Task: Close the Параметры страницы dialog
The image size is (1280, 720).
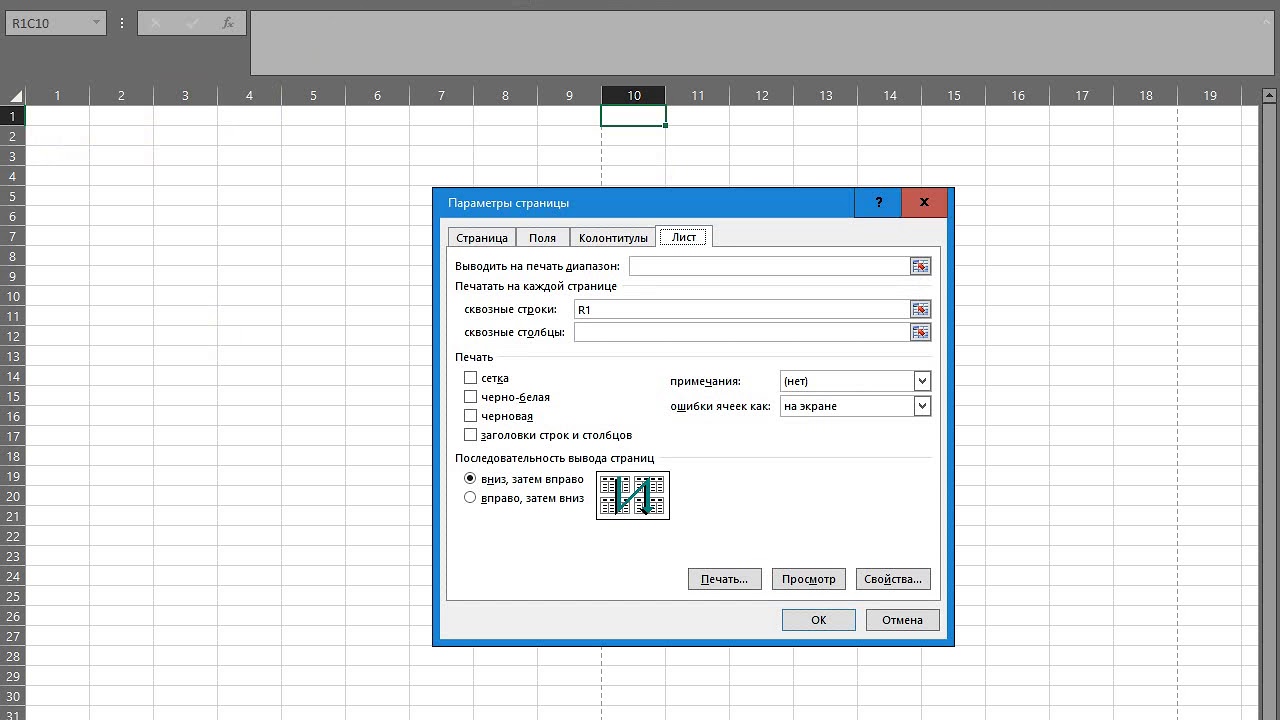Action: (924, 202)
